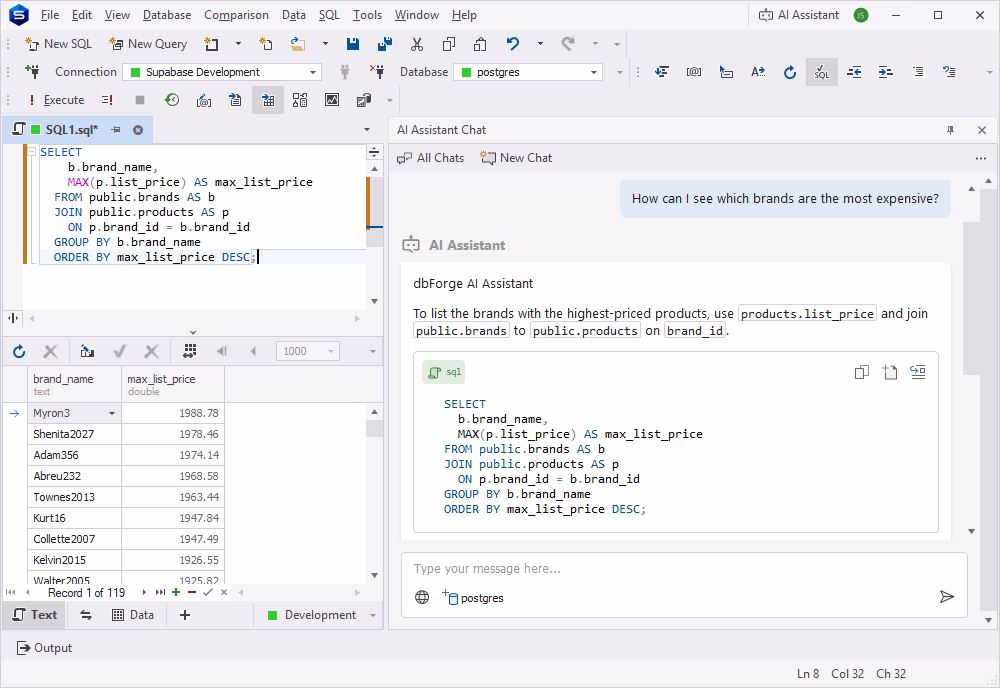The width and height of the screenshot is (1000, 688).
Task: Add a new view with the plus tab
Action: pos(185,615)
